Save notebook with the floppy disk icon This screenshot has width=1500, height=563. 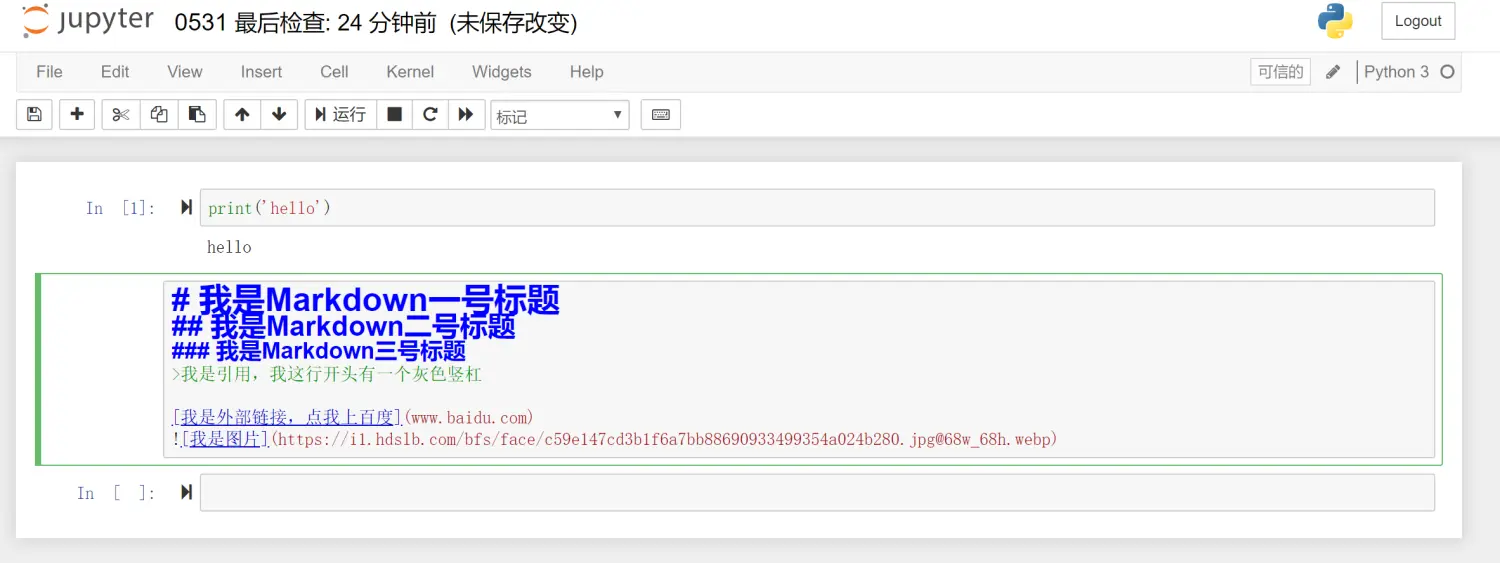point(34,115)
